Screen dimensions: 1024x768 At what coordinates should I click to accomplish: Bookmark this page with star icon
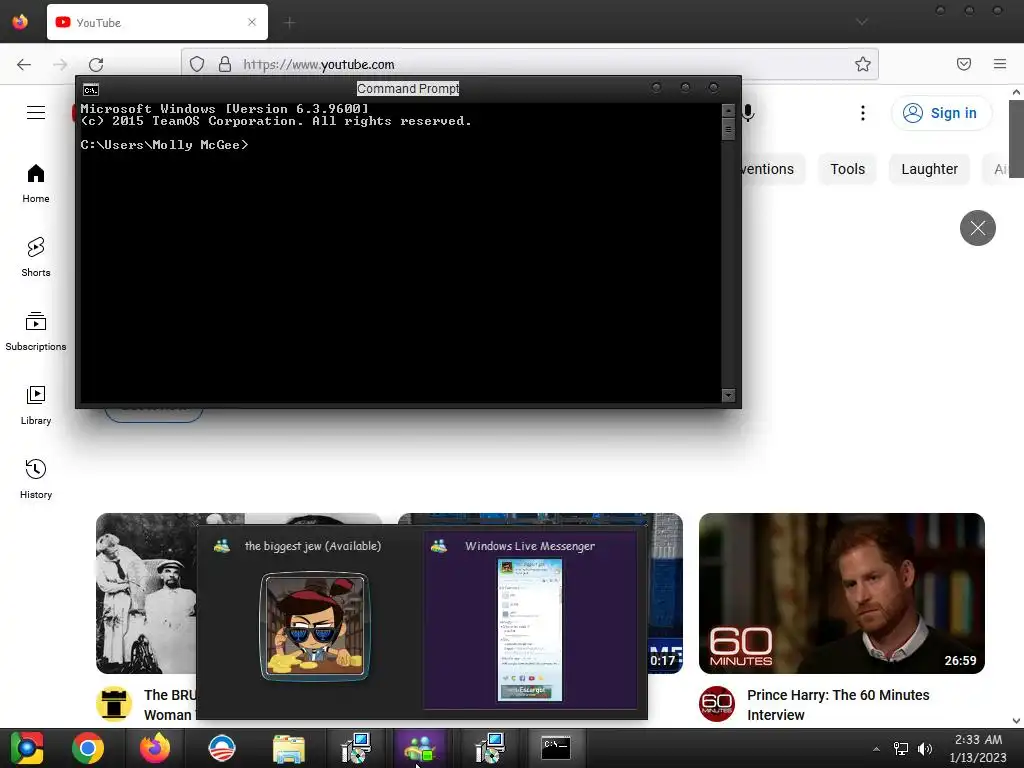(x=863, y=64)
